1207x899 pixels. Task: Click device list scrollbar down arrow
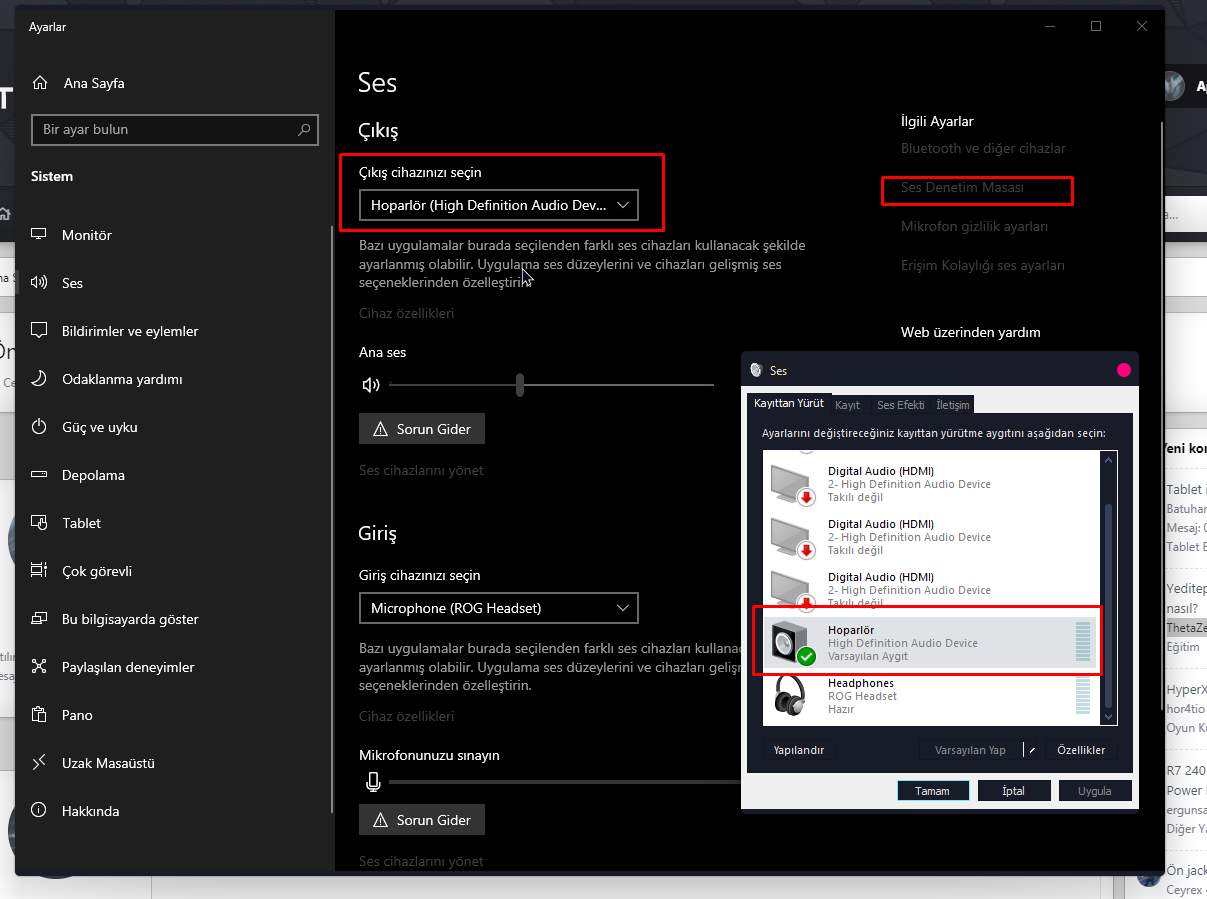coord(1107,716)
